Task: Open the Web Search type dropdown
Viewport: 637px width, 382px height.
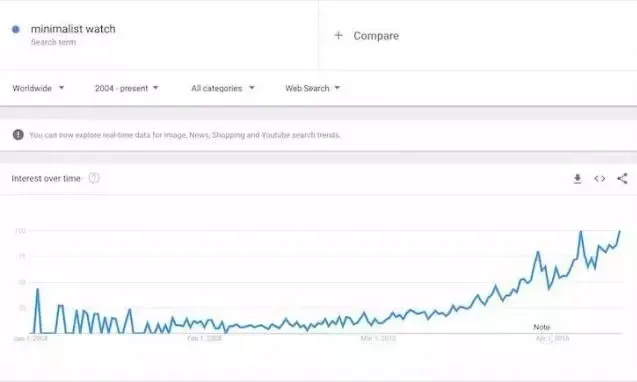Action: click(x=312, y=88)
